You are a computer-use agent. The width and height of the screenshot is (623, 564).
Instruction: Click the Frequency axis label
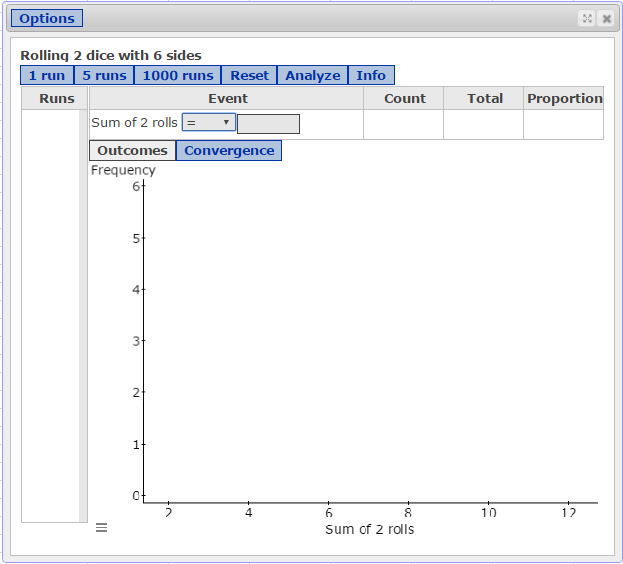click(x=123, y=170)
